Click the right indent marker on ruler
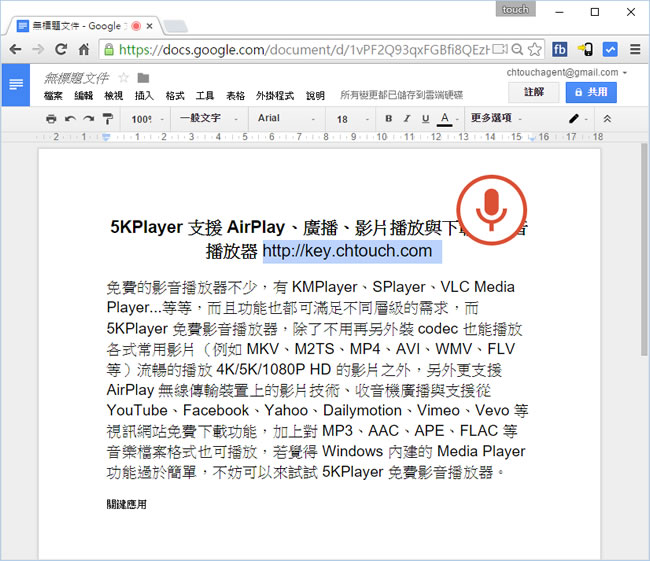650x561 pixels. [532, 138]
